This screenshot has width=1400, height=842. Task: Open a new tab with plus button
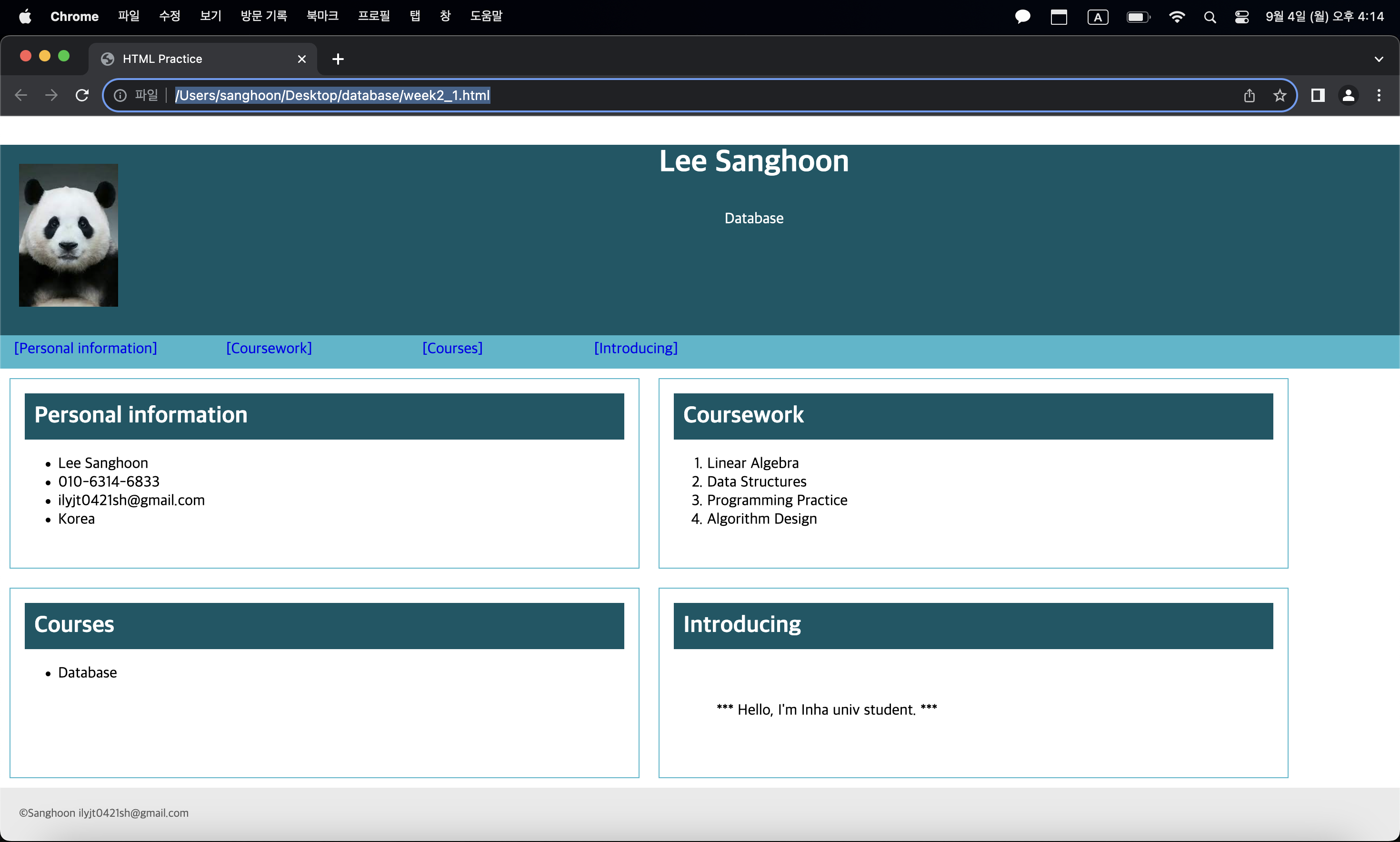click(x=338, y=59)
